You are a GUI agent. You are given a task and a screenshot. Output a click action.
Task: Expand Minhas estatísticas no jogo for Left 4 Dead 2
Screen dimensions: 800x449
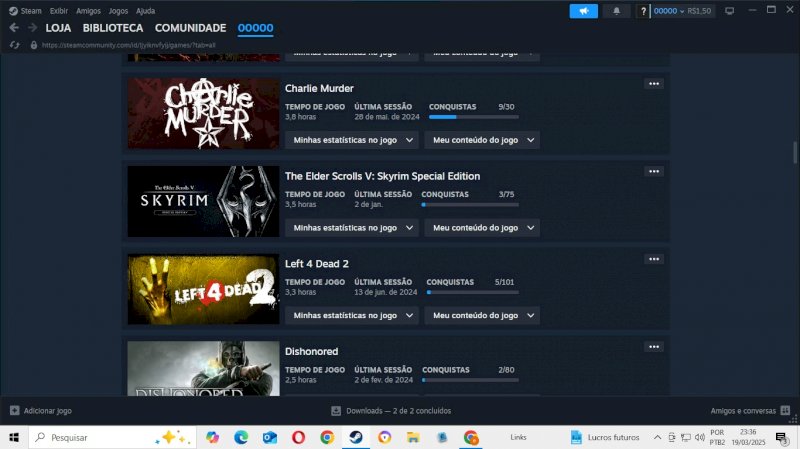(352, 315)
